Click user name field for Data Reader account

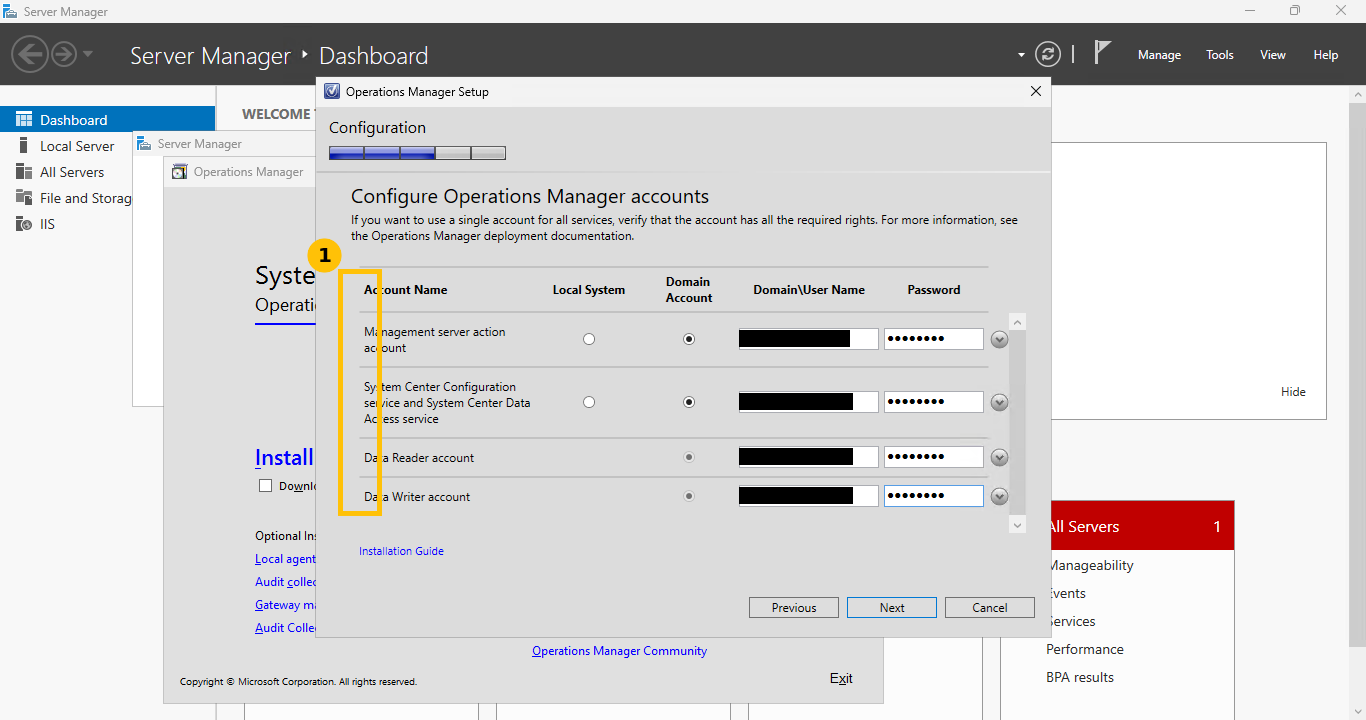click(x=808, y=457)
